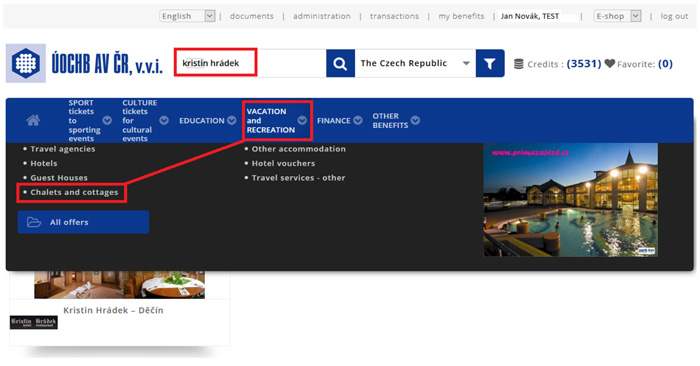The height and width of the screenshot is (366, 700).
Task: Open the OTHER BENEFITS menu
Action: (x=390, y=121)
